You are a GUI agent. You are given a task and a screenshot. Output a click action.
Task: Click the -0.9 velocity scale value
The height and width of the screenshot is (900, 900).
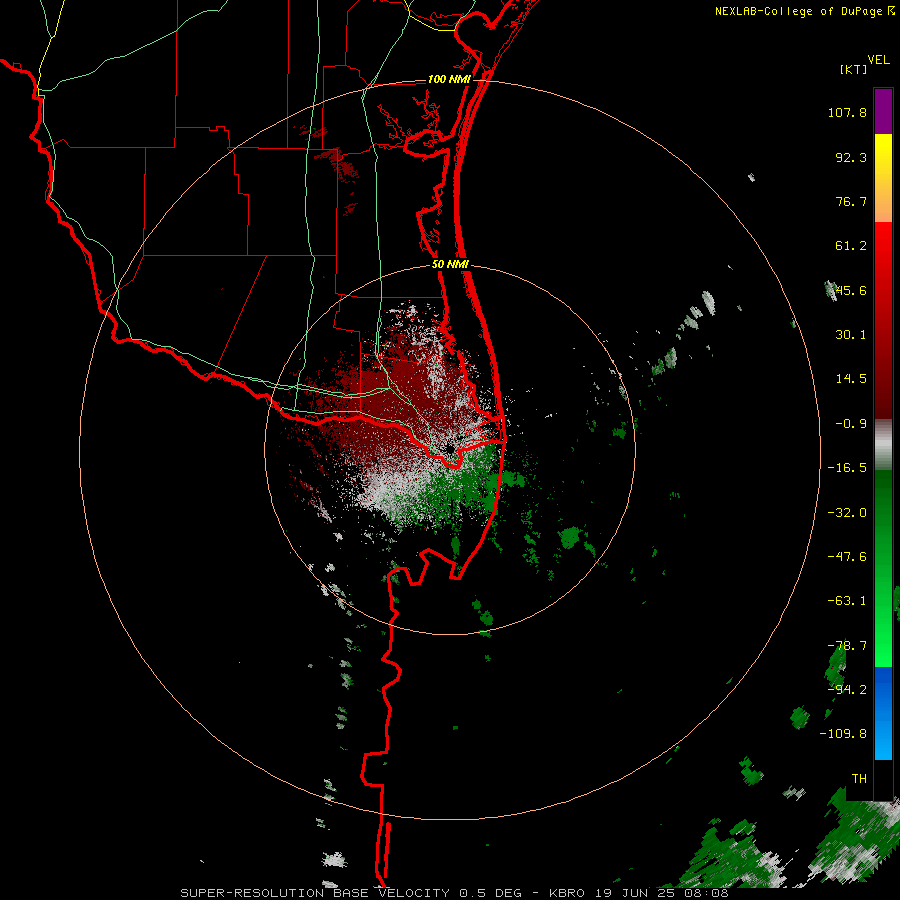click(851, 424)
